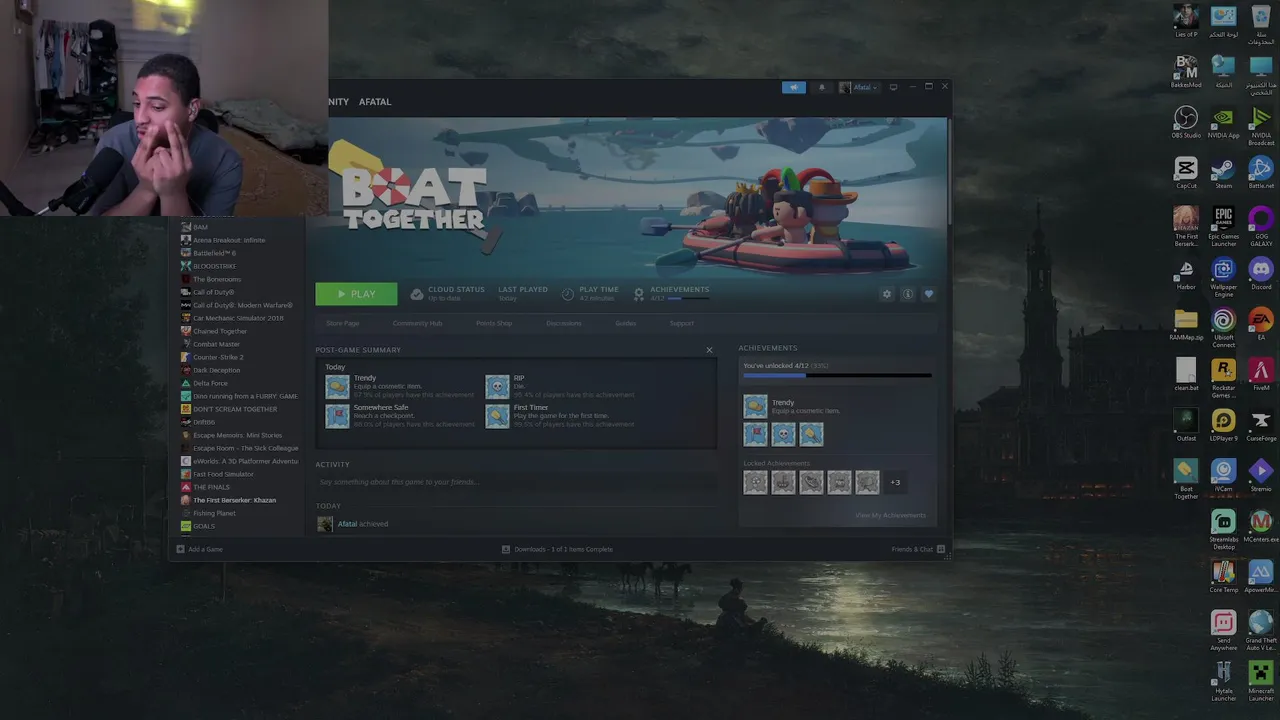Image resolution: width=1280 pixels, height=720 pixels.
Task: Toggle favorite heart for Boat Together
Action: (x=929, y=294)
